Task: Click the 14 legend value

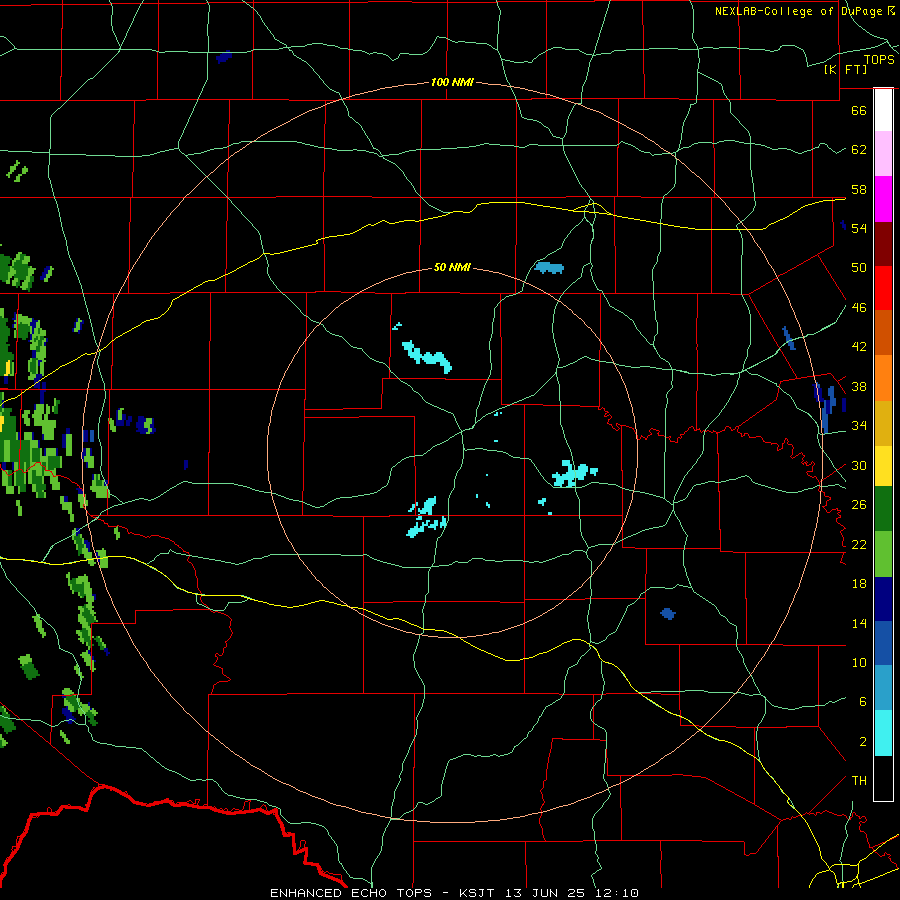Action: (x=859, y=623)
